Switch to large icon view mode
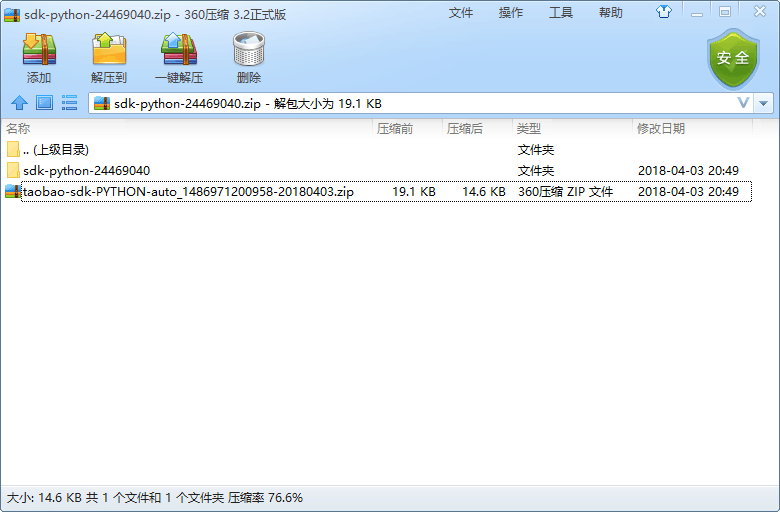This screenshot has height=512, width=780. coord(44,103)
